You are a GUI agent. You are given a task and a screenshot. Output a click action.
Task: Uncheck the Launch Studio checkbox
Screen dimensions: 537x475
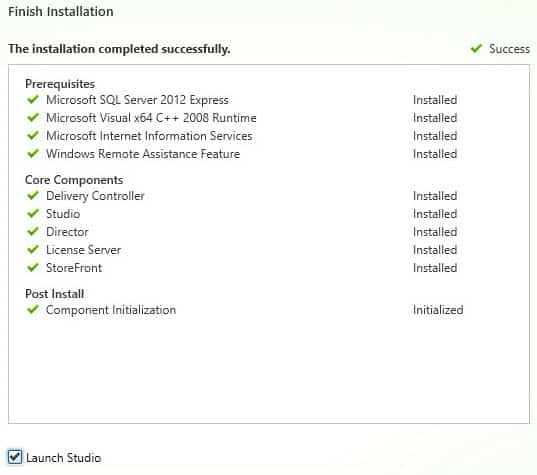click(x=15, y=457)
